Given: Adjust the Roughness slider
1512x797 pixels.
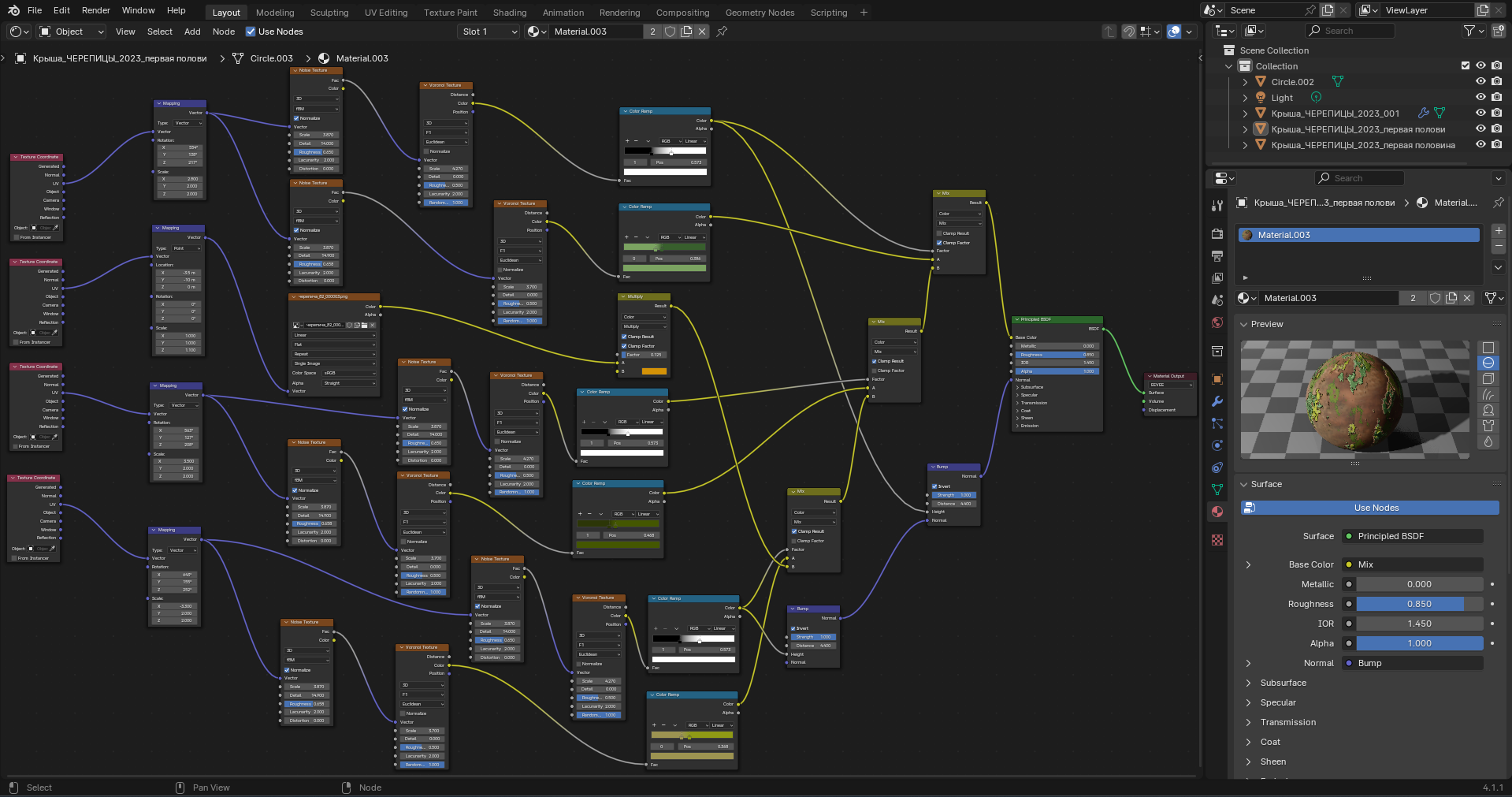Looking at the screenshot, I should pyautogui.click(x=1419, y=604).
